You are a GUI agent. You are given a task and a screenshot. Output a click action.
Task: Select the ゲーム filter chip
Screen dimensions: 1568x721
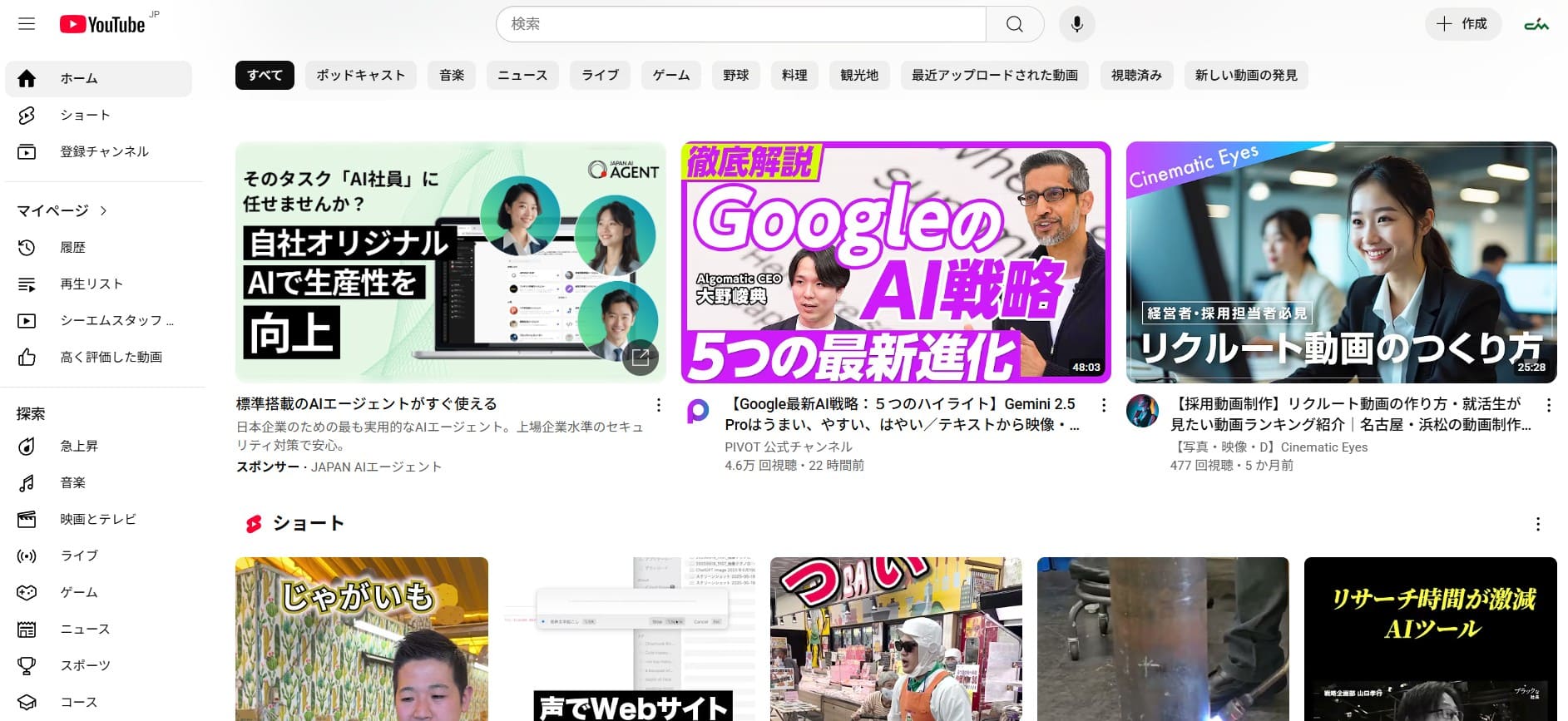click(x=670, y=75)
